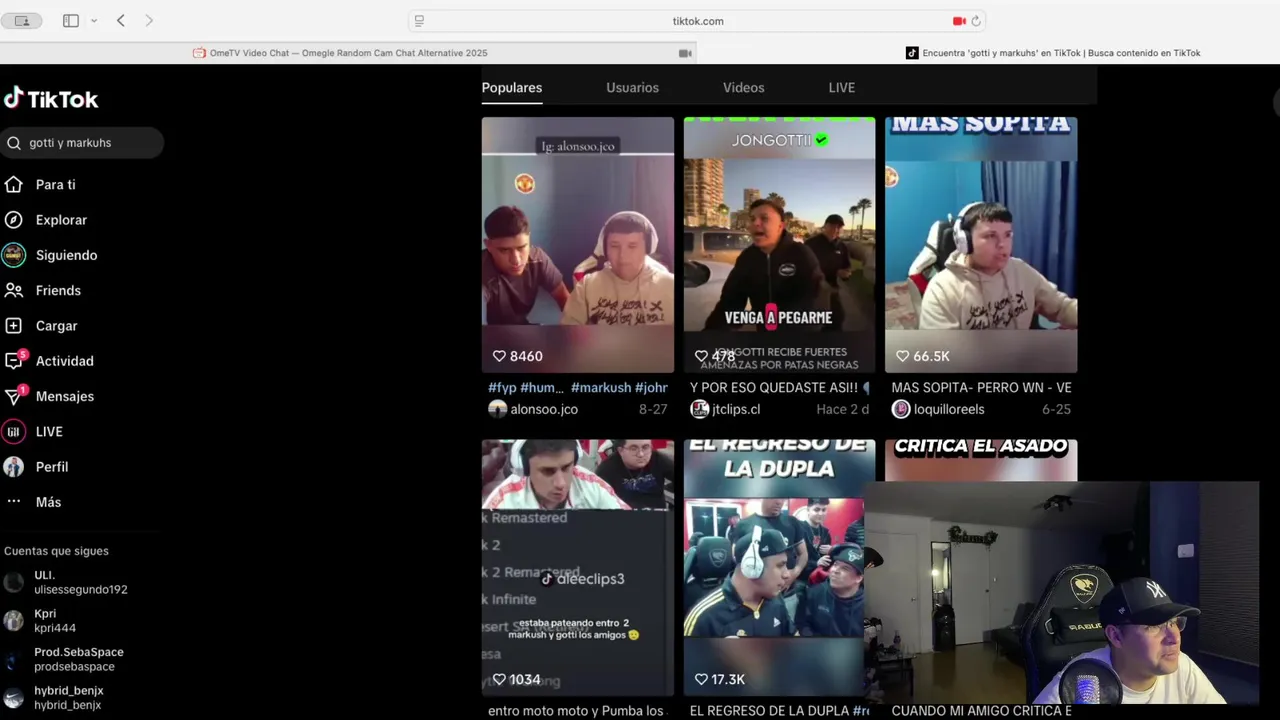Open the LIVE section in sidebar

pyautogui.click(x=49, y=432)
